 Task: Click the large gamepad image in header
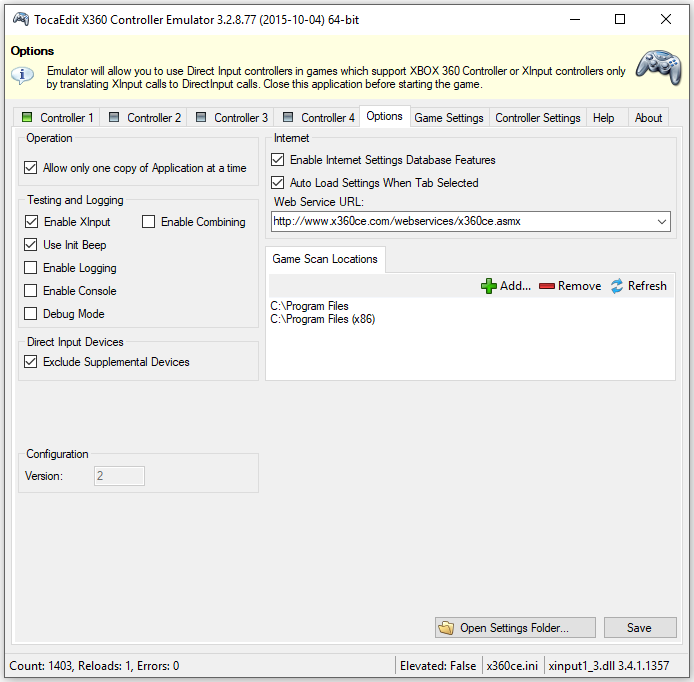[x=659, y=68]
